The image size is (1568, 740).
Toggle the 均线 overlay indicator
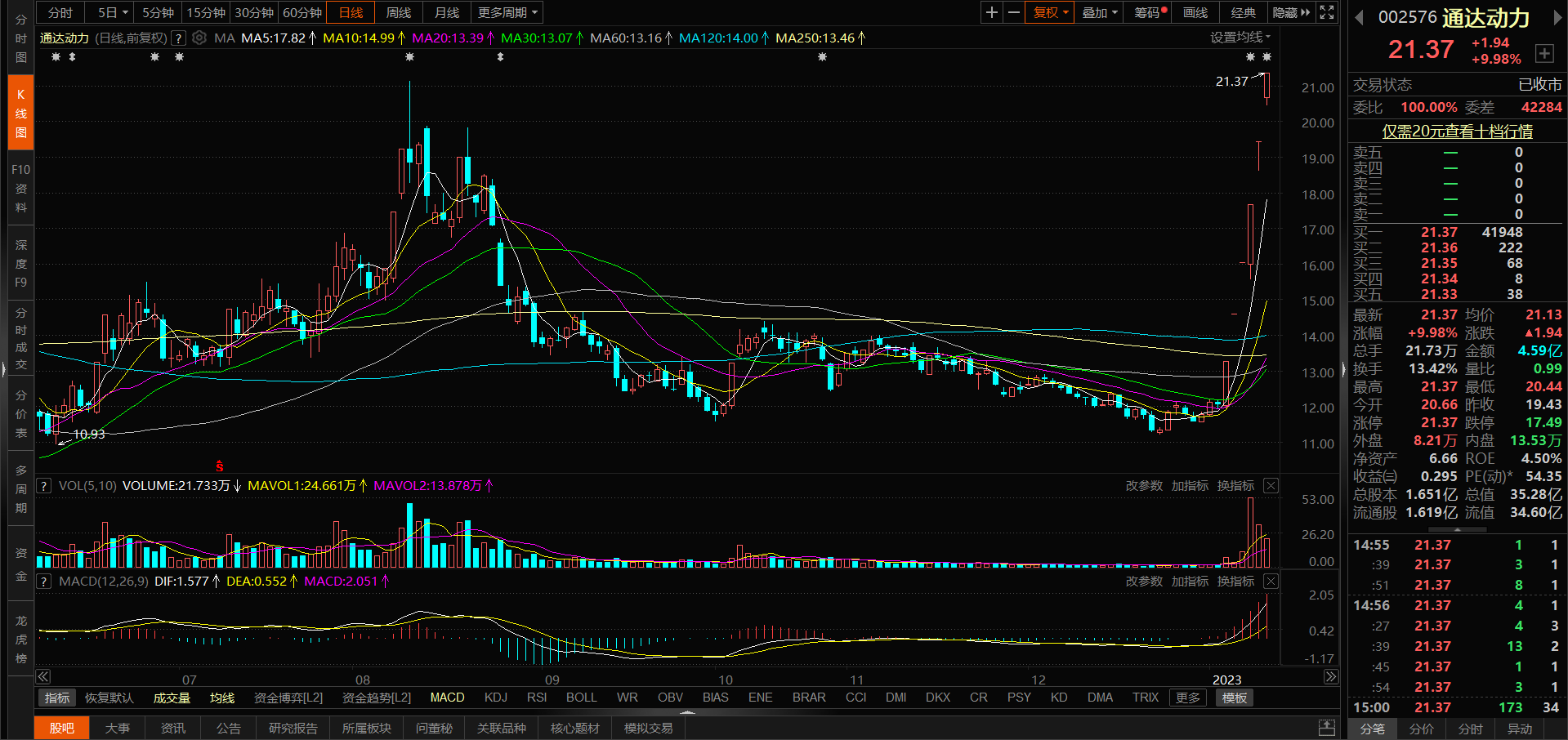[x=222, y=698]
